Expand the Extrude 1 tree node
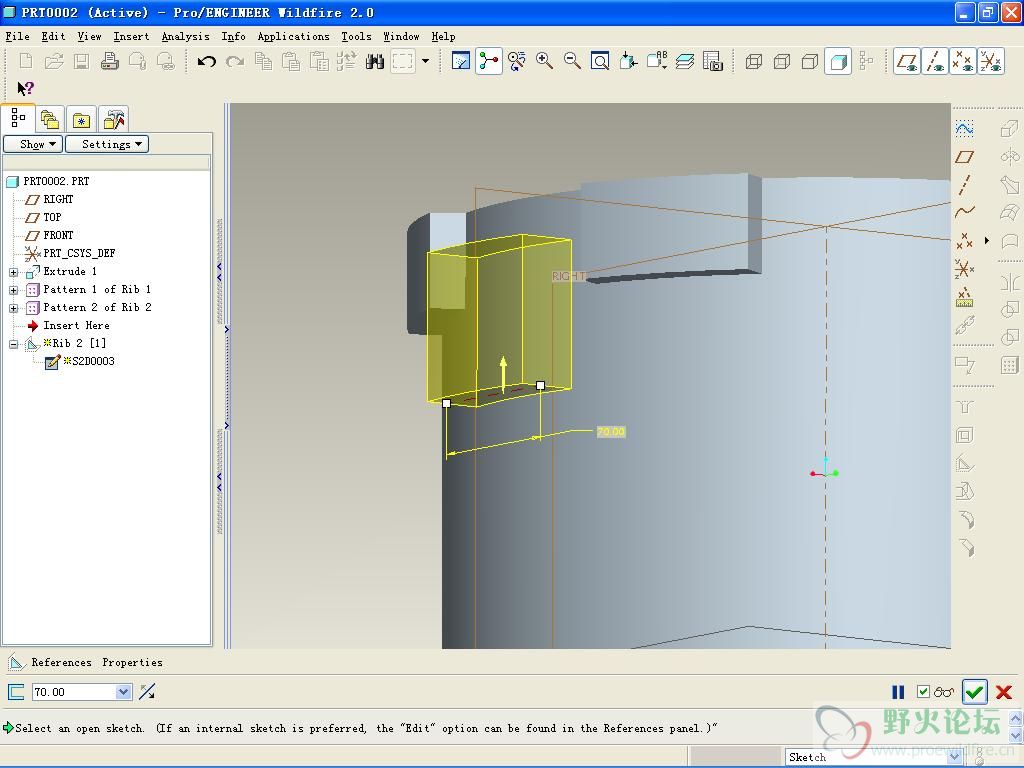 pos(14,272)
